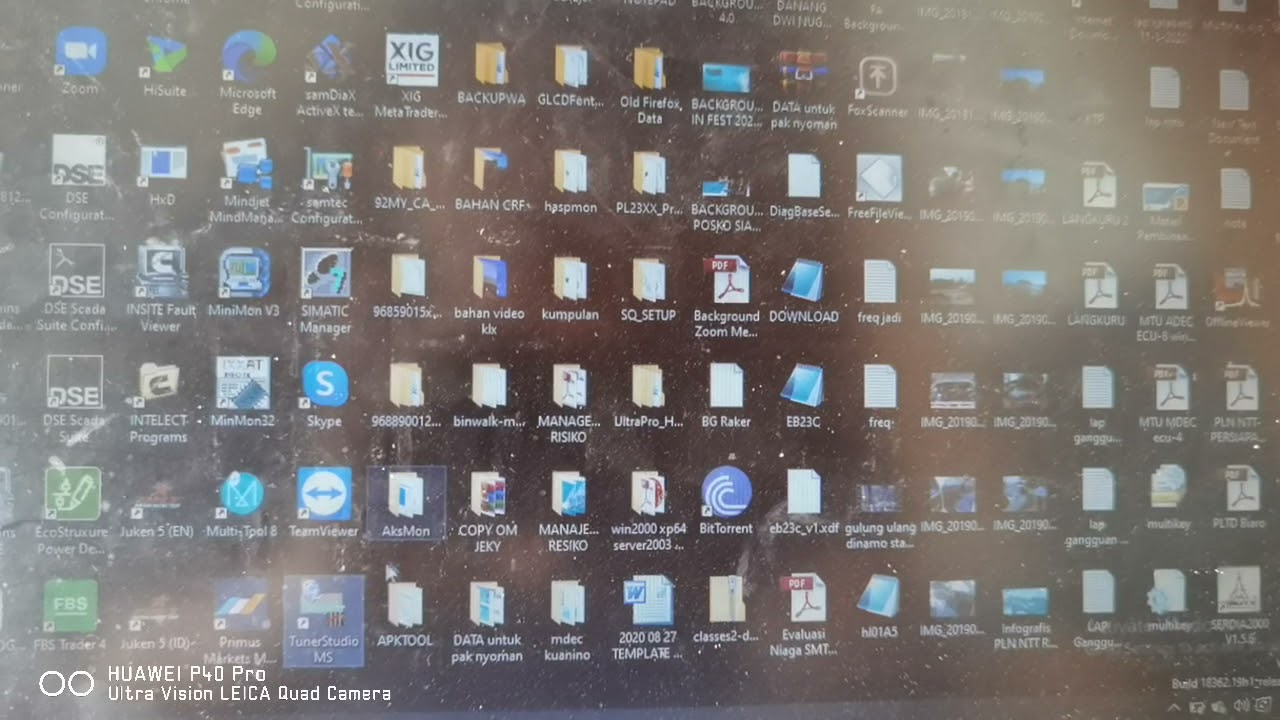Open INSITE Fault Viewer shortcut
This screenshot has height=720, width=1280.
tap(161, 289)
